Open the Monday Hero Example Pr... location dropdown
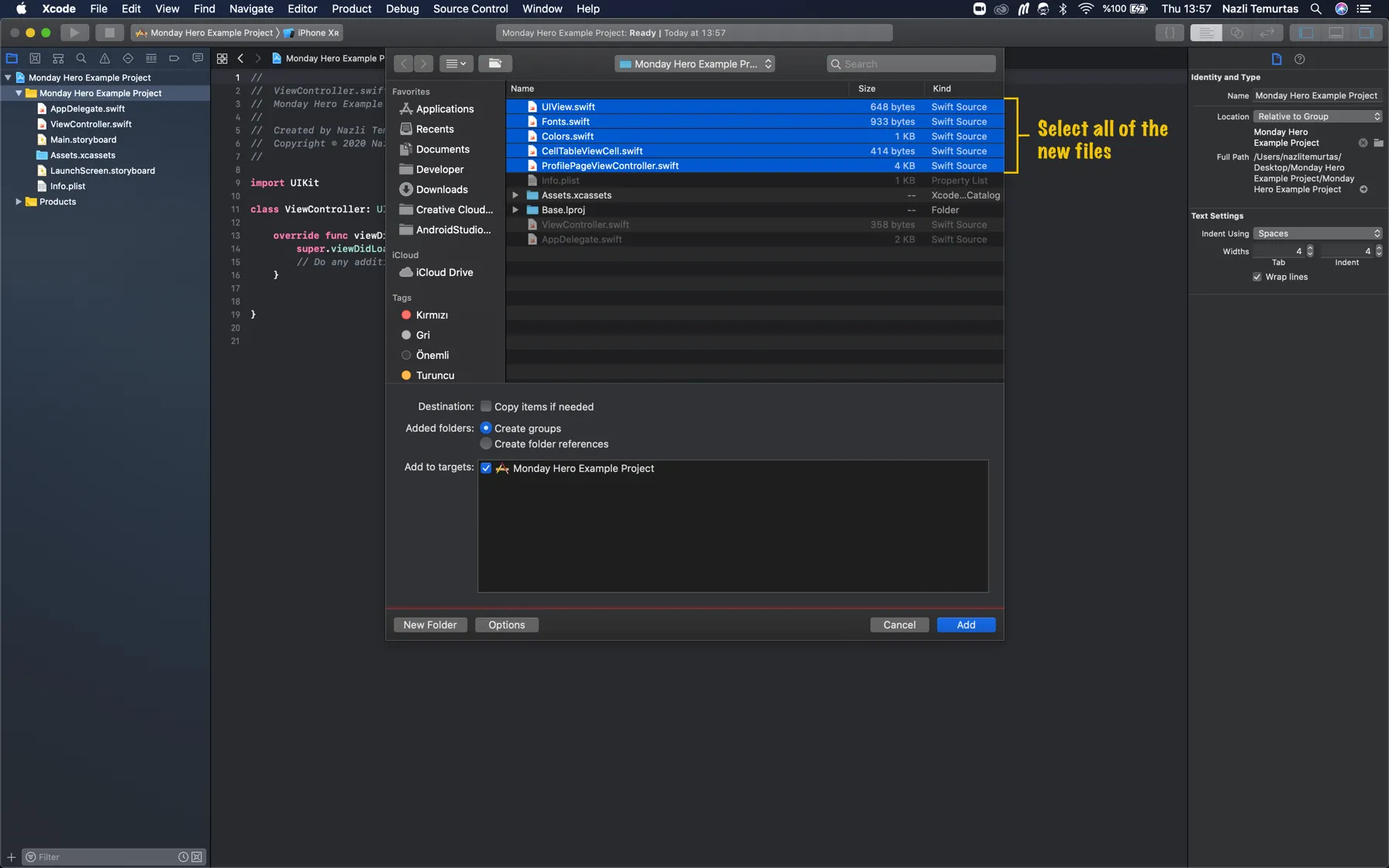This screenshot has height=868, width=1389. coord(695,64)
